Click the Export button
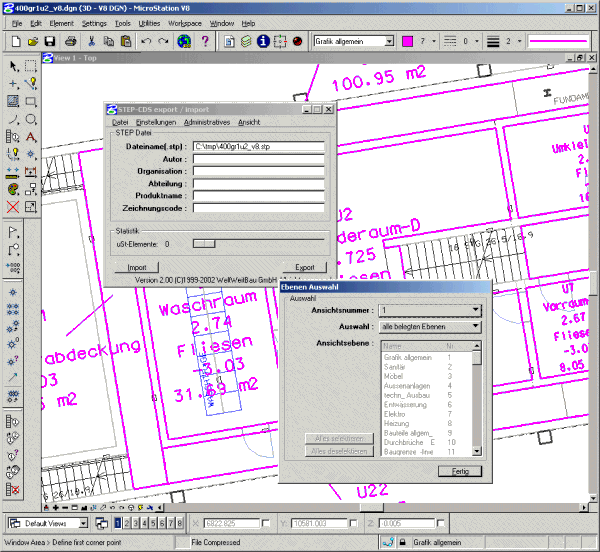The width and height of the screenshot is (600, 552). [305, 267]
